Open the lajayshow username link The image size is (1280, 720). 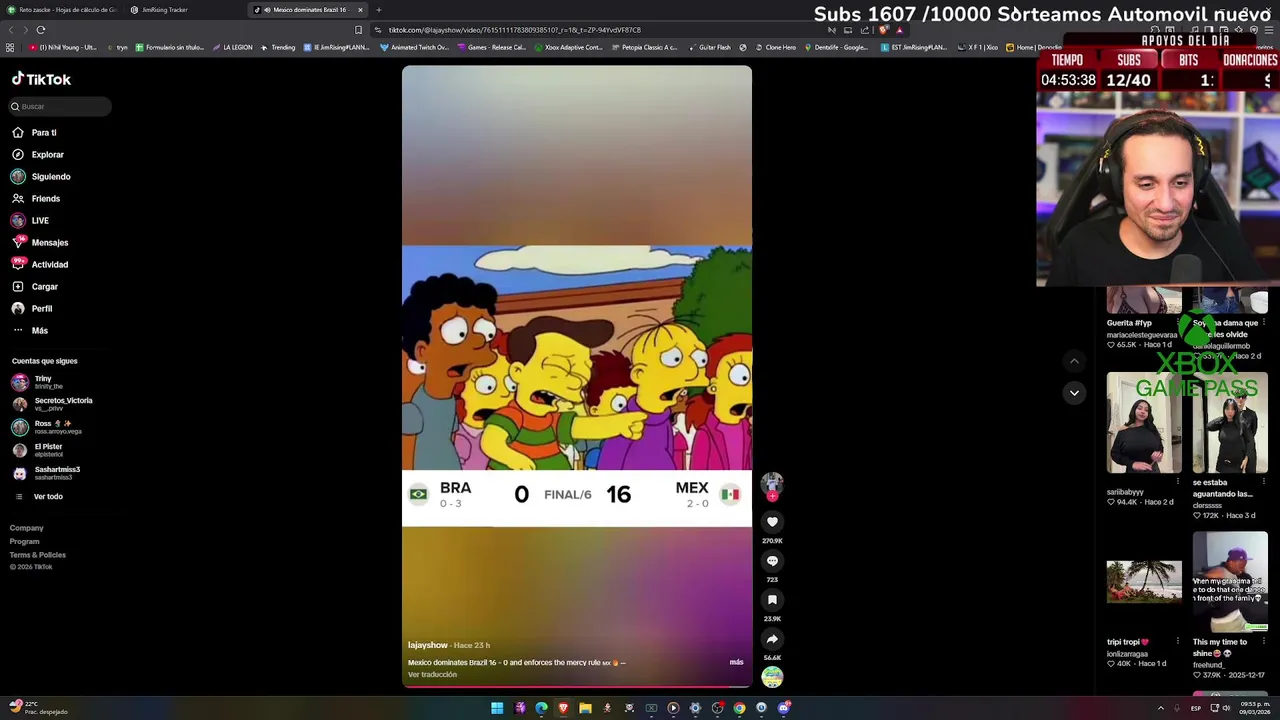click(x=427, y=645)
